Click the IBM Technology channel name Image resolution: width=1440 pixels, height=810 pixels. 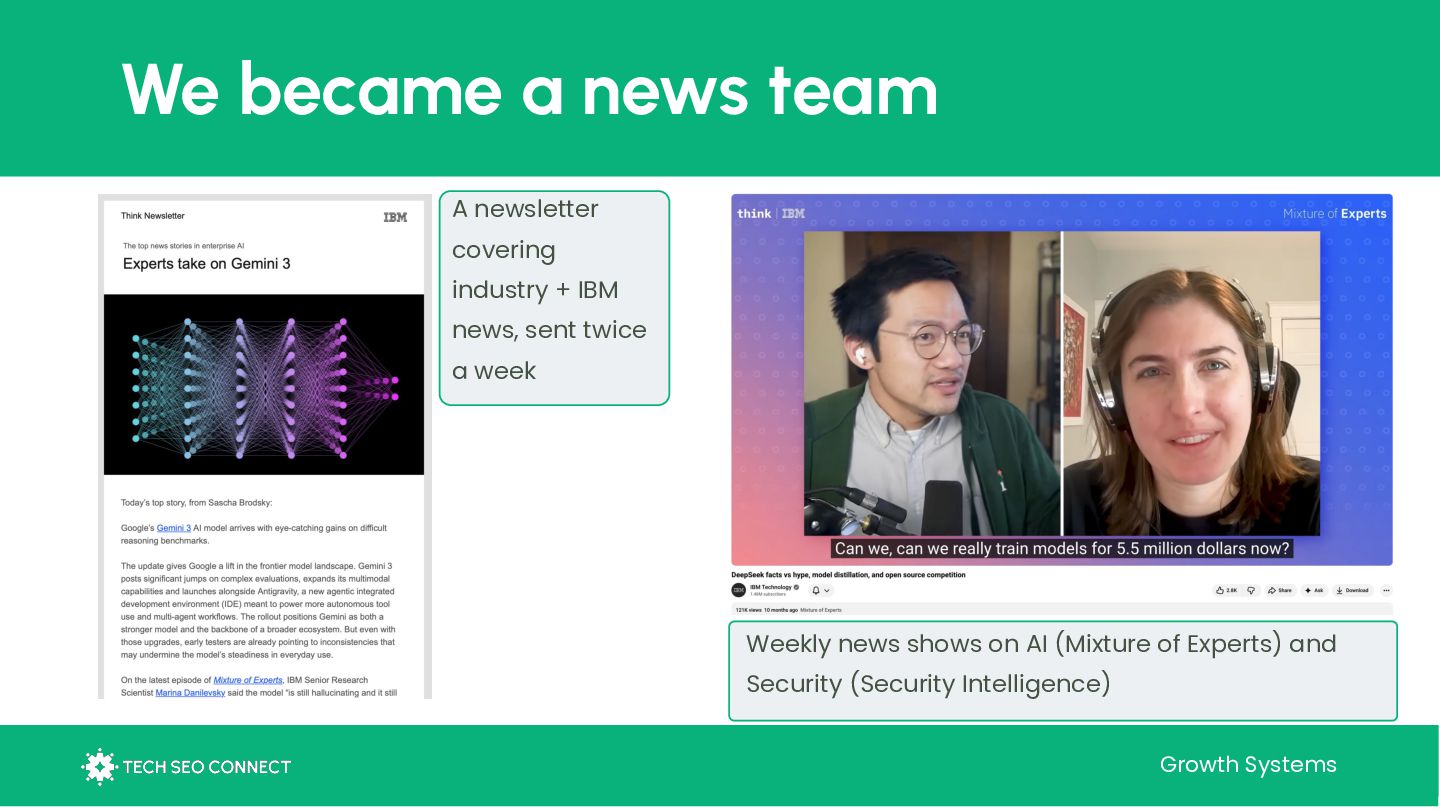[773, 587]
